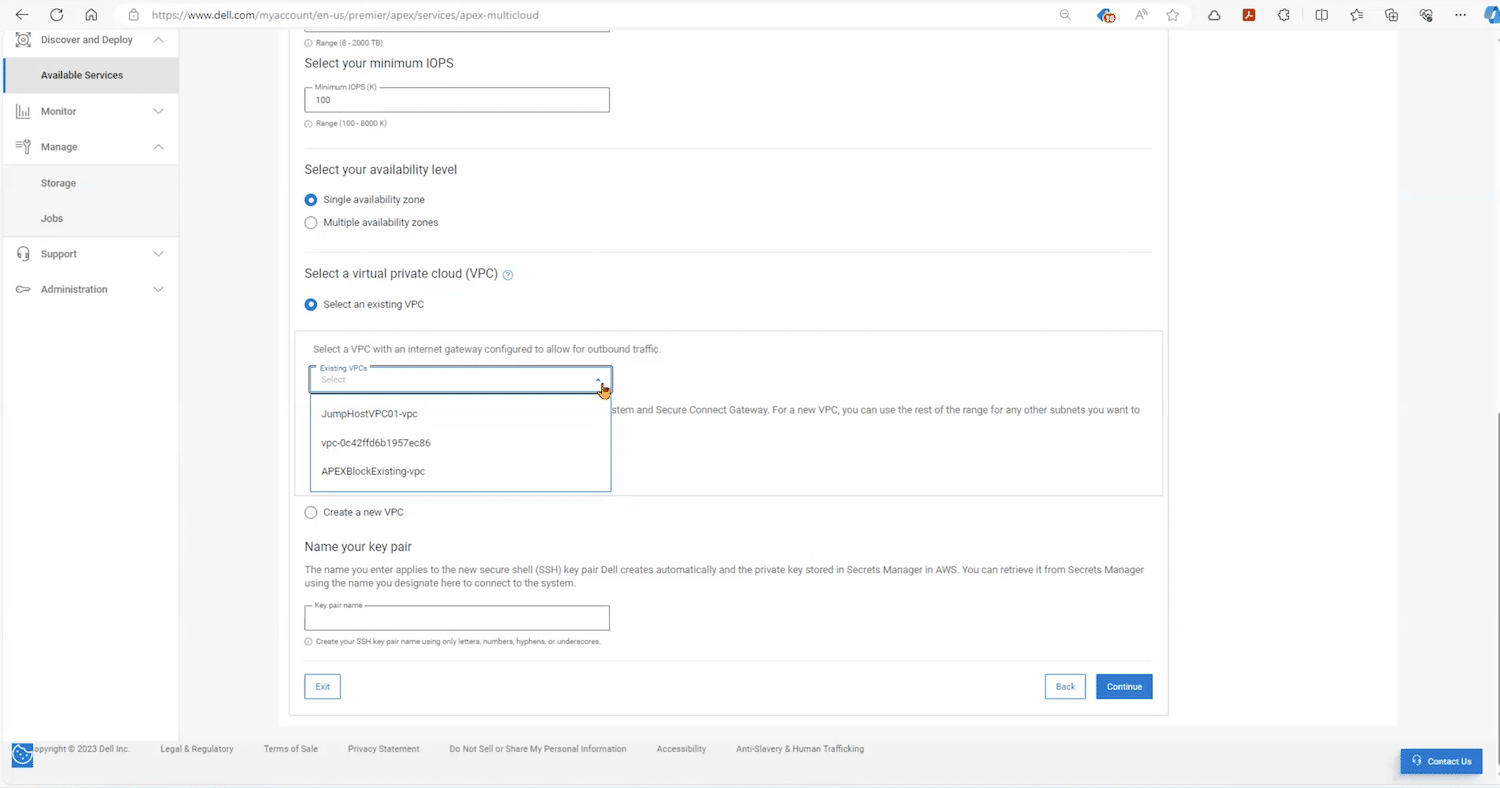Click the Support headset icon in sidebar
This screenshot has height=788, width=1500.
point(23,254)
